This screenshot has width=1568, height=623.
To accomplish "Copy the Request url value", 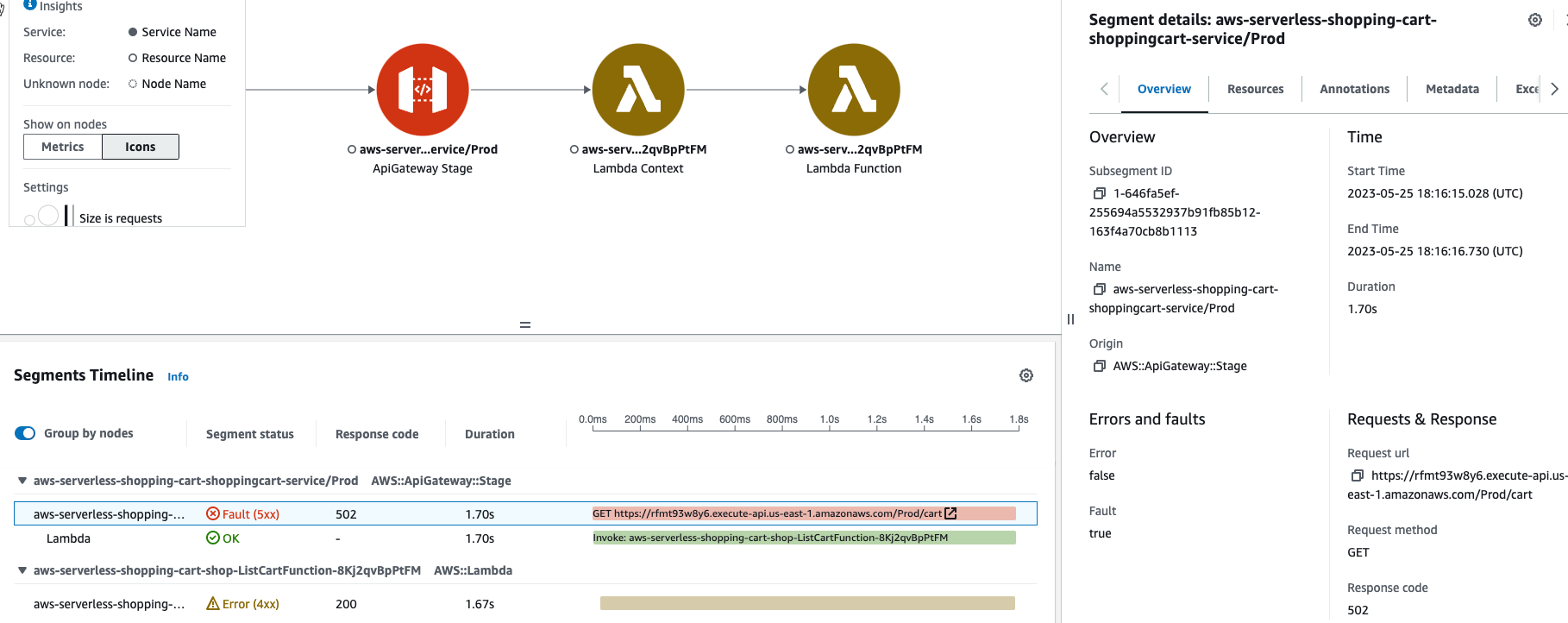I will pyautogui.click(x=1357, y=475).
